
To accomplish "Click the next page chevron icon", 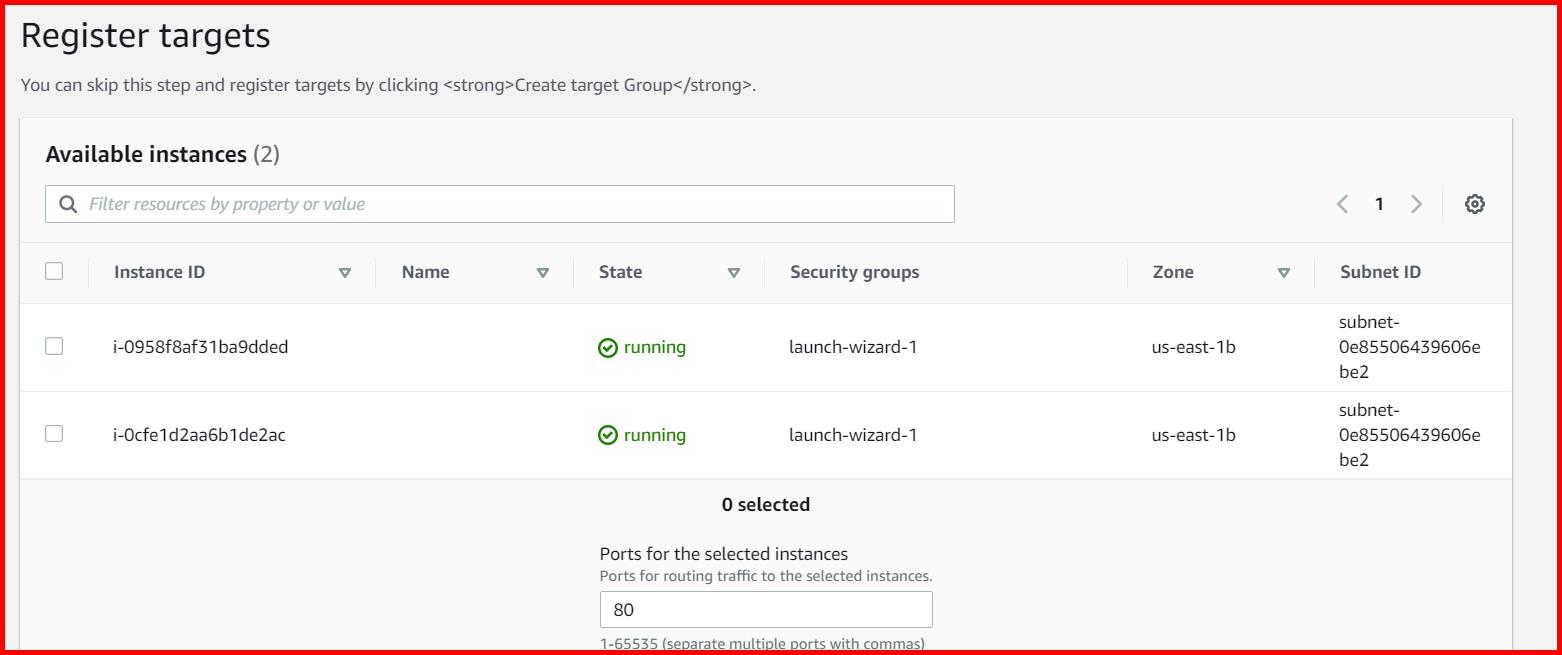I will pyautogui.click(x=1416, y=203).
